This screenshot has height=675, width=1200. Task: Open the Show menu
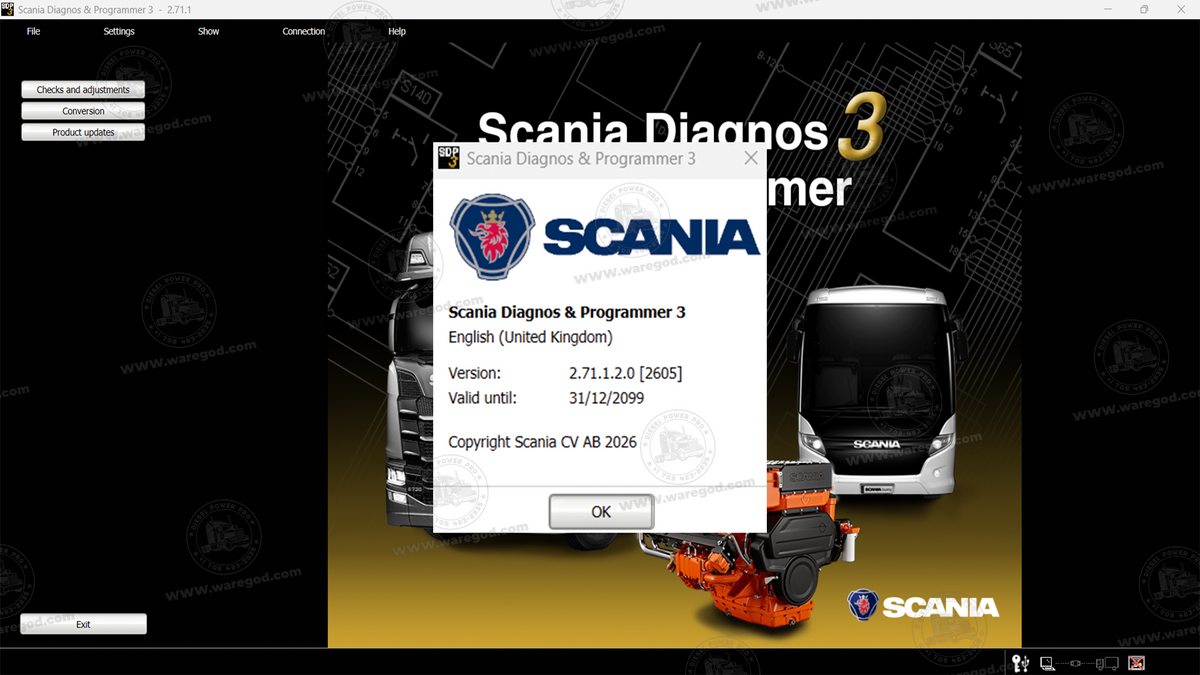(x=208, y=31)
